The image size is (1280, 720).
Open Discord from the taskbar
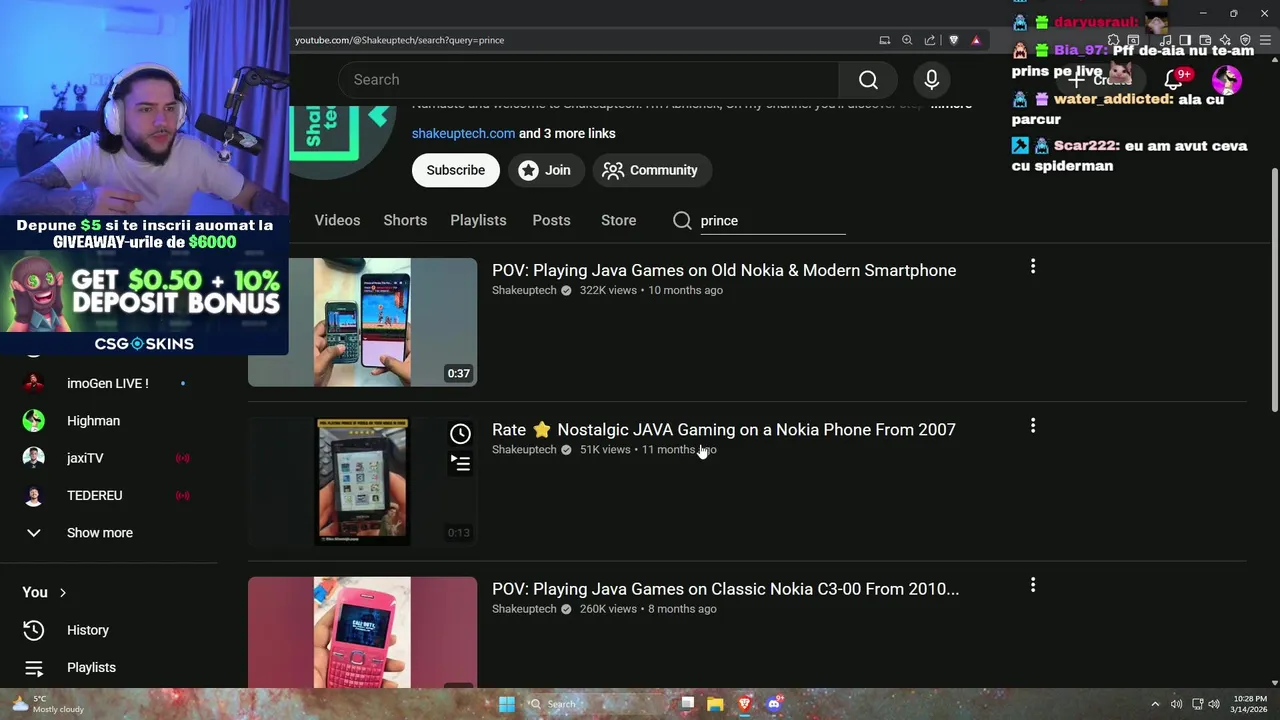pos(773,704)
